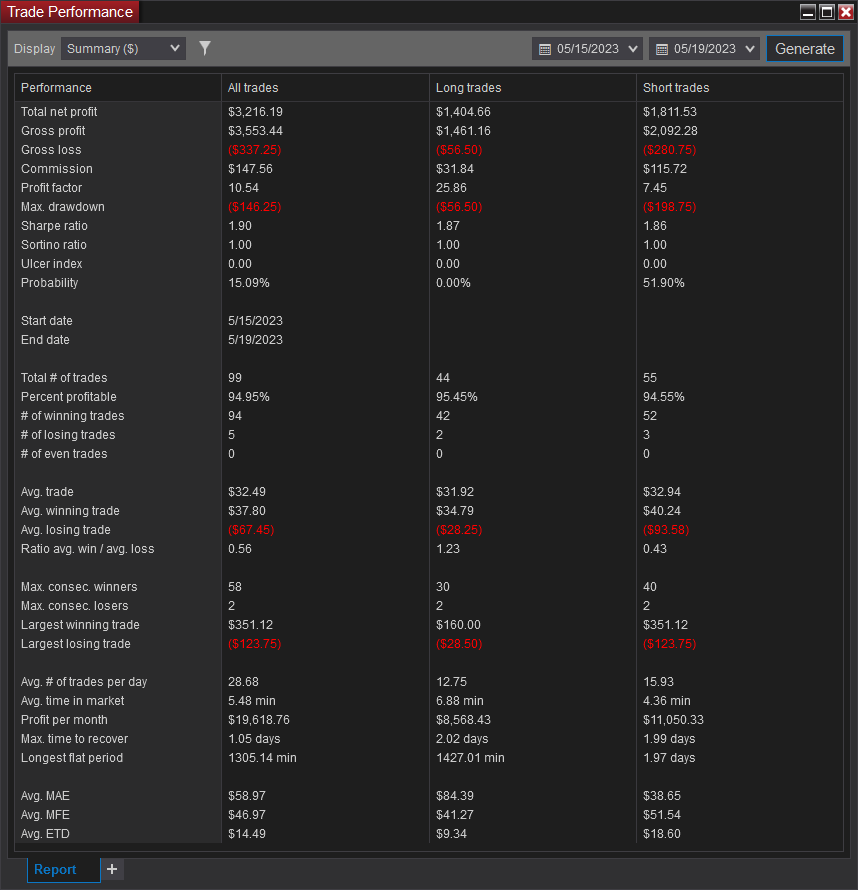The height and width of the screenshot is (890, 858).
Task: Click the Avg. trade value $32.49
Action: [x=247, y=492]
